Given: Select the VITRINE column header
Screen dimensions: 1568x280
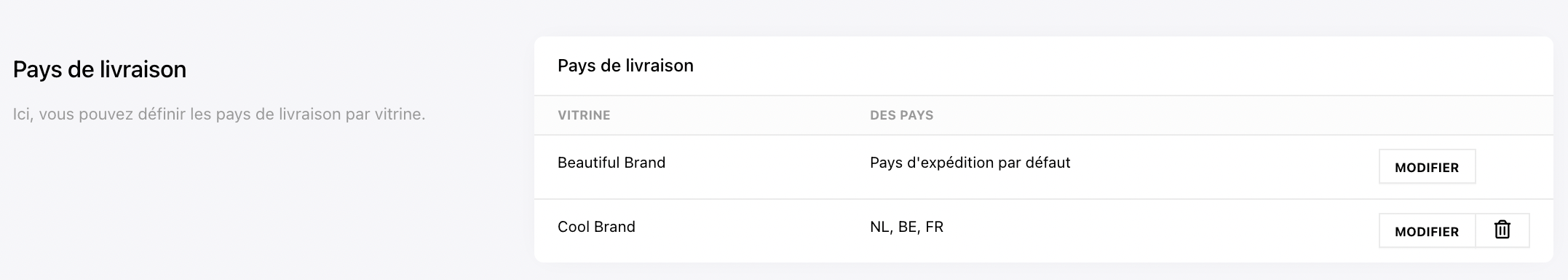Looking at the screenshot, I should coord(584,115).
